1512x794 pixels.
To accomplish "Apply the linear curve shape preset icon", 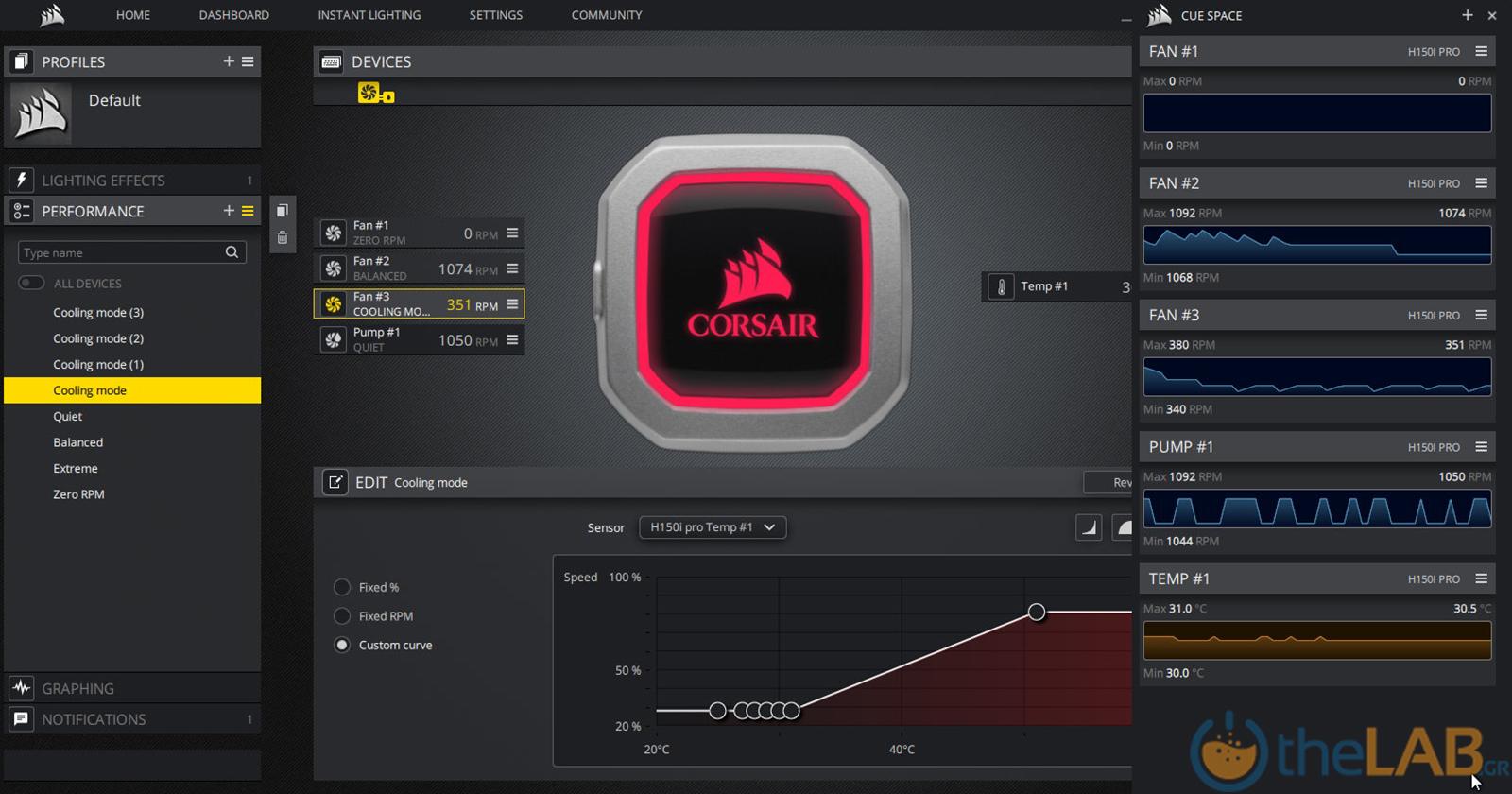I will point(1089,527).
